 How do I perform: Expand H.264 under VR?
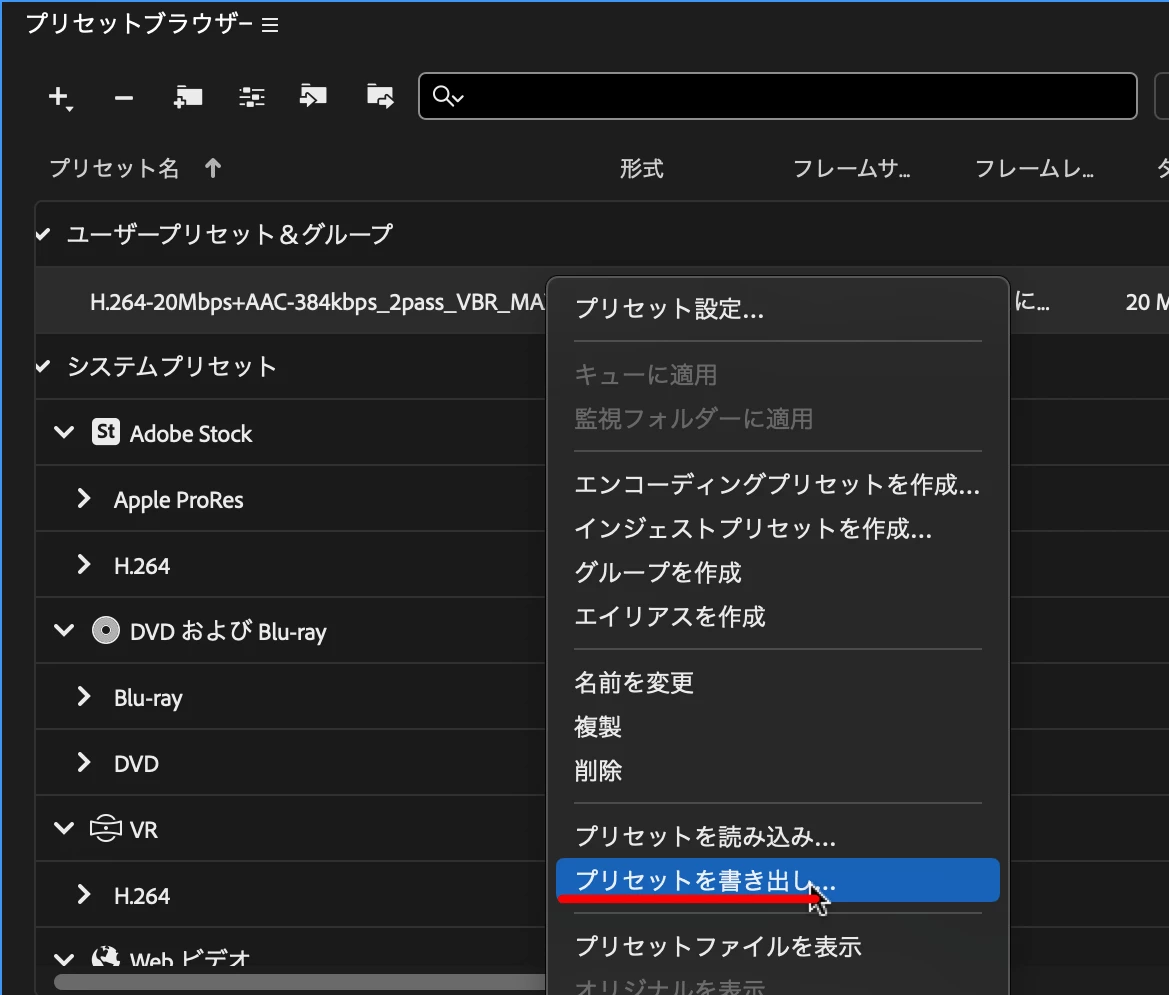pyautogui.click(x=84, y=894)
